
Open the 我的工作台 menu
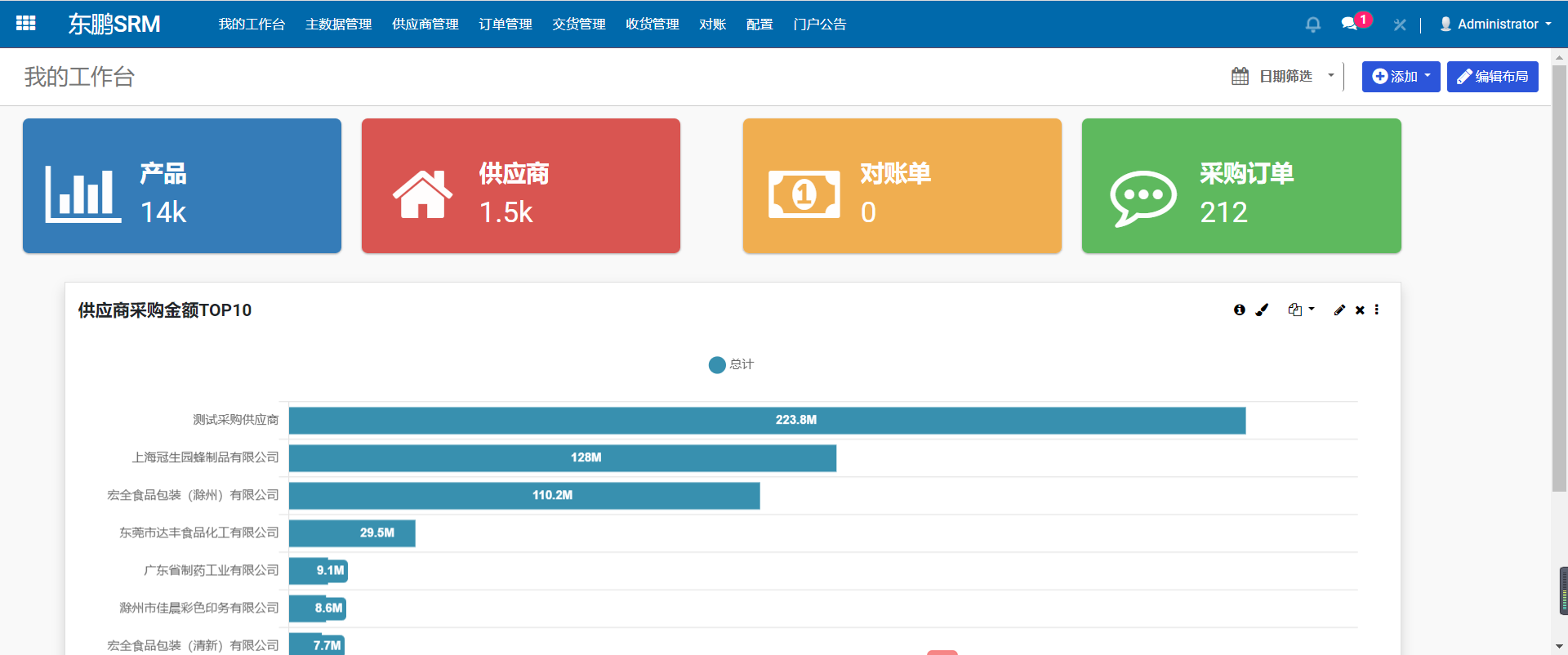(252, 25)
